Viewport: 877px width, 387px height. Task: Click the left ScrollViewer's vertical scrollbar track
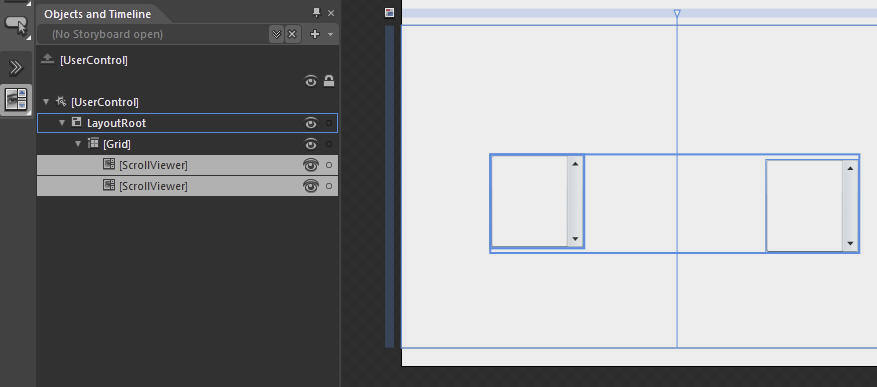tap(575, 201)
